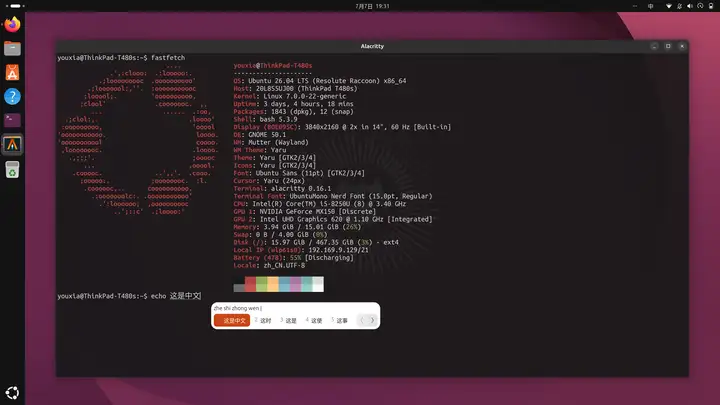
Task: Choose IME candidate 2 这时
Action: coord(263,321)
